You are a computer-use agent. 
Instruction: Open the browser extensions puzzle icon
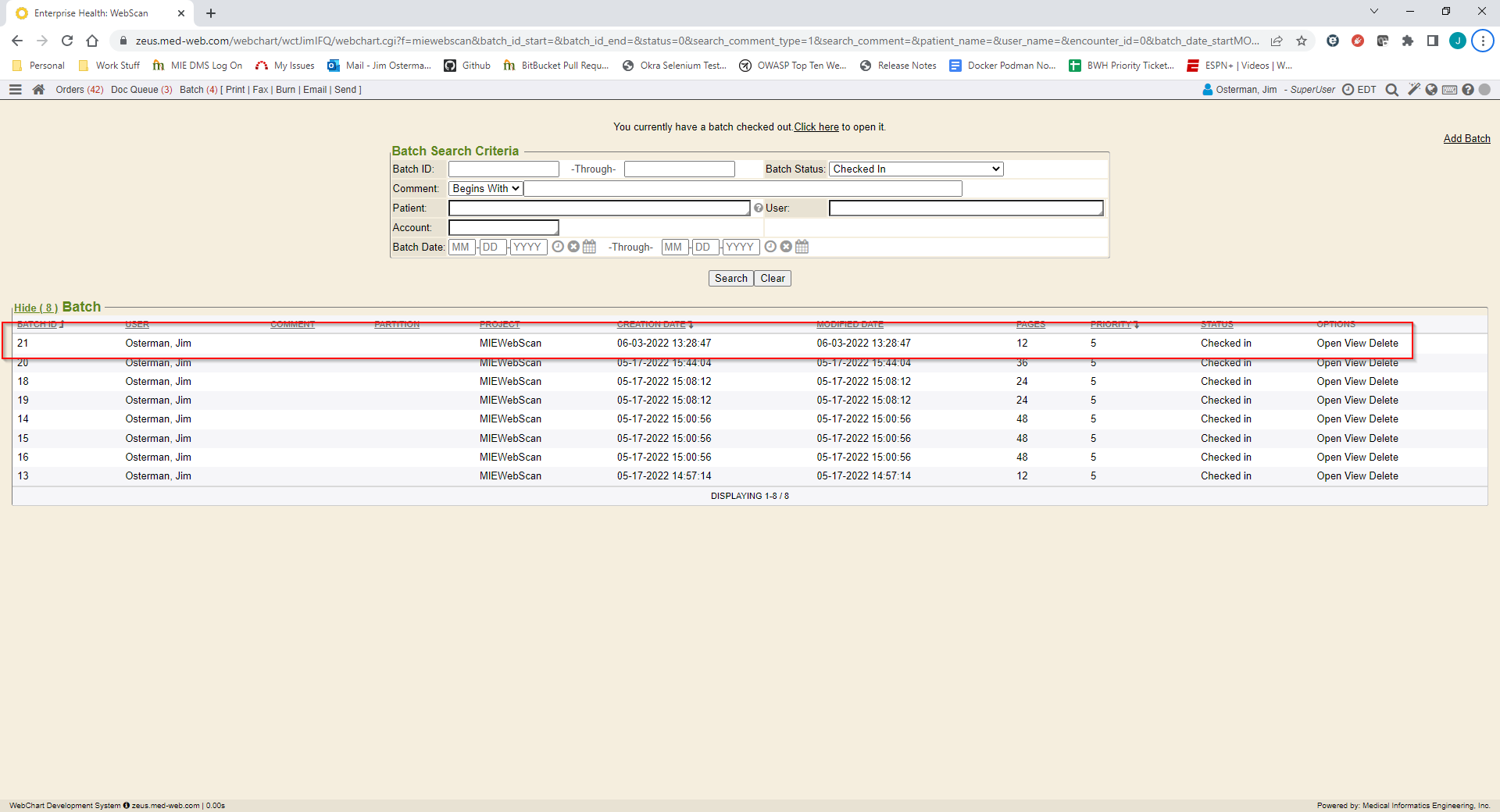1408,41
